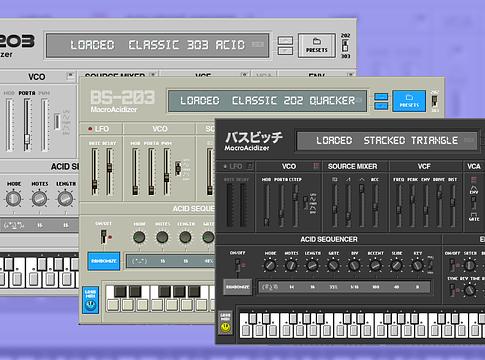Screen dimensions: 485x360
Task: Click the NOTES knob in dark sequencer
Action: click(291, 266)
